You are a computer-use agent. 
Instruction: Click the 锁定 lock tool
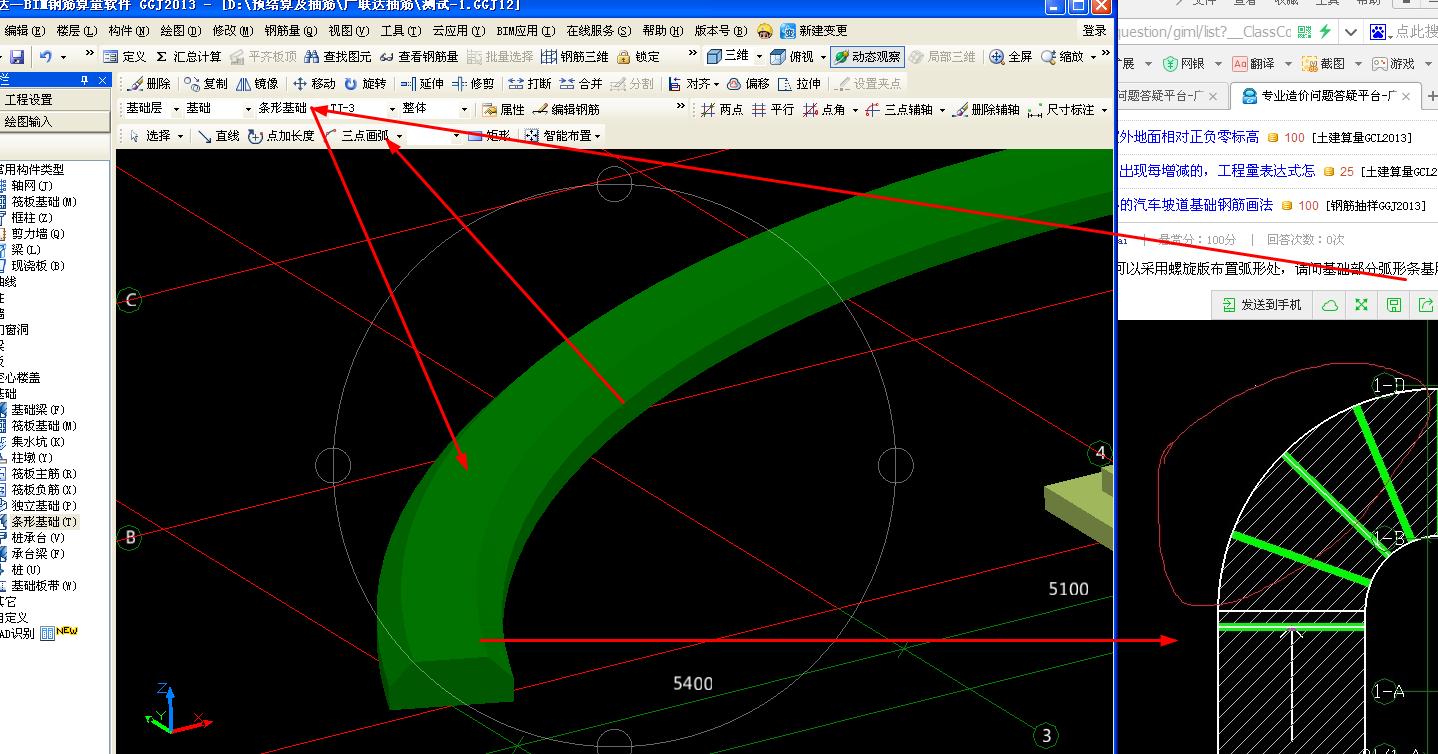(638, 57)
